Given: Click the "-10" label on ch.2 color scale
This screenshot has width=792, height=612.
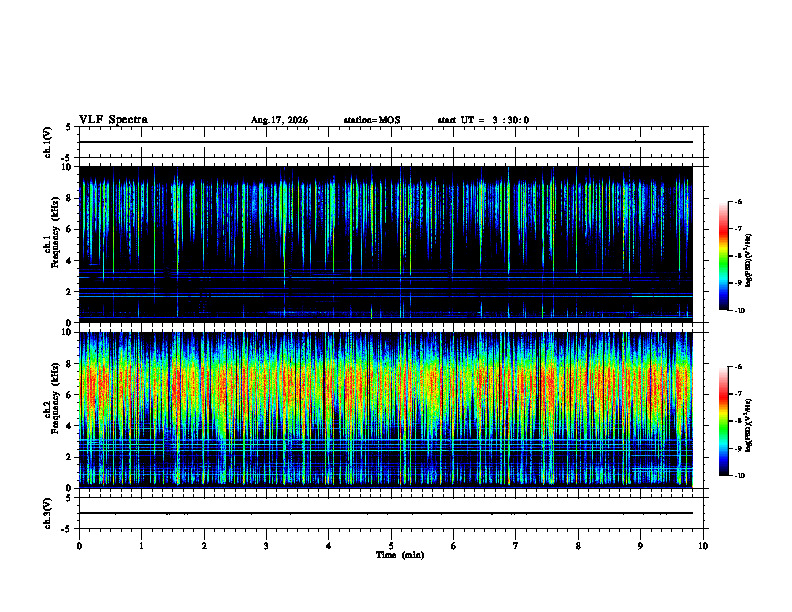Looking at the screenshot, I should 740,476.
